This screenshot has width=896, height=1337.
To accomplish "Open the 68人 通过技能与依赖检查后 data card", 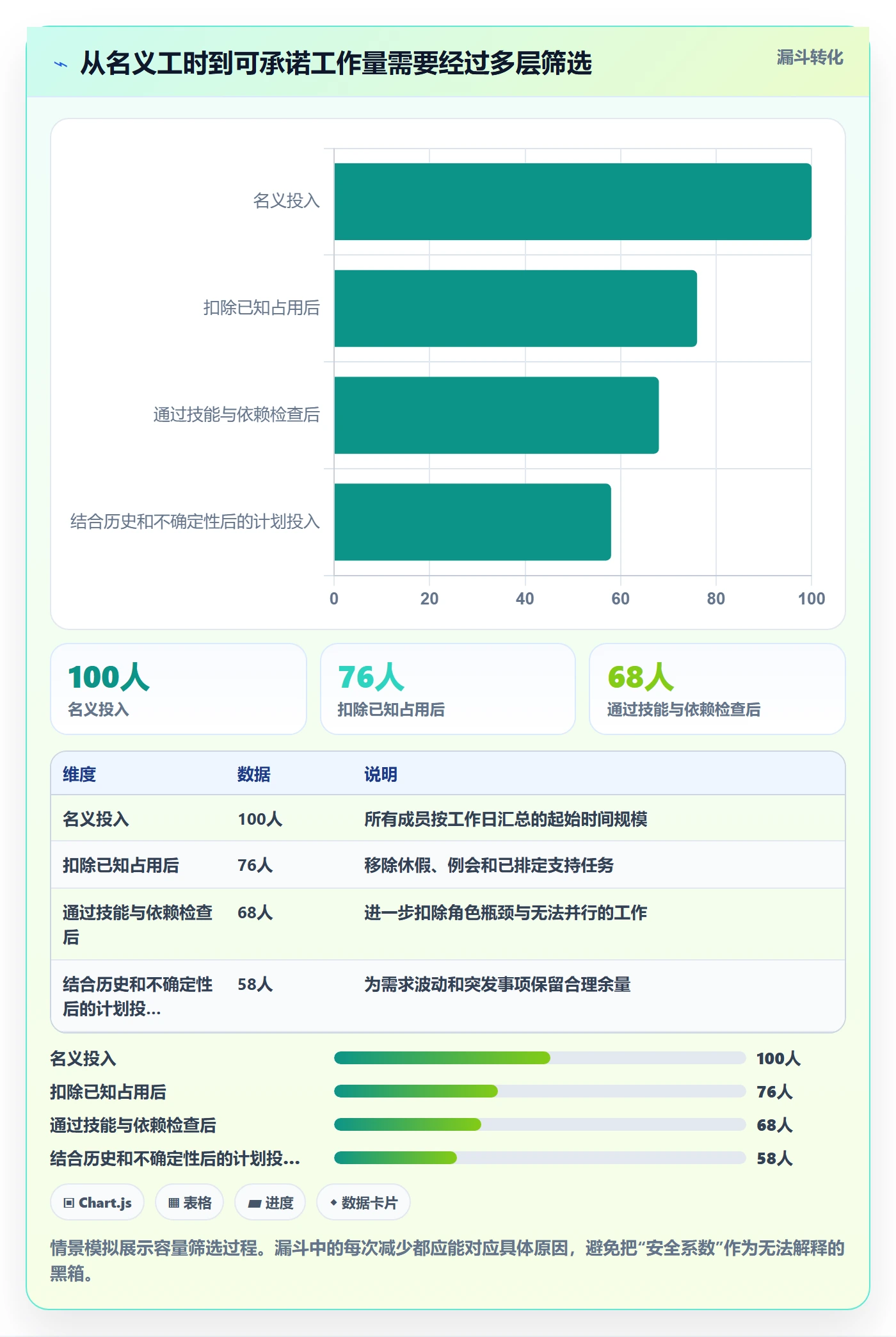I will click(717, 689).
